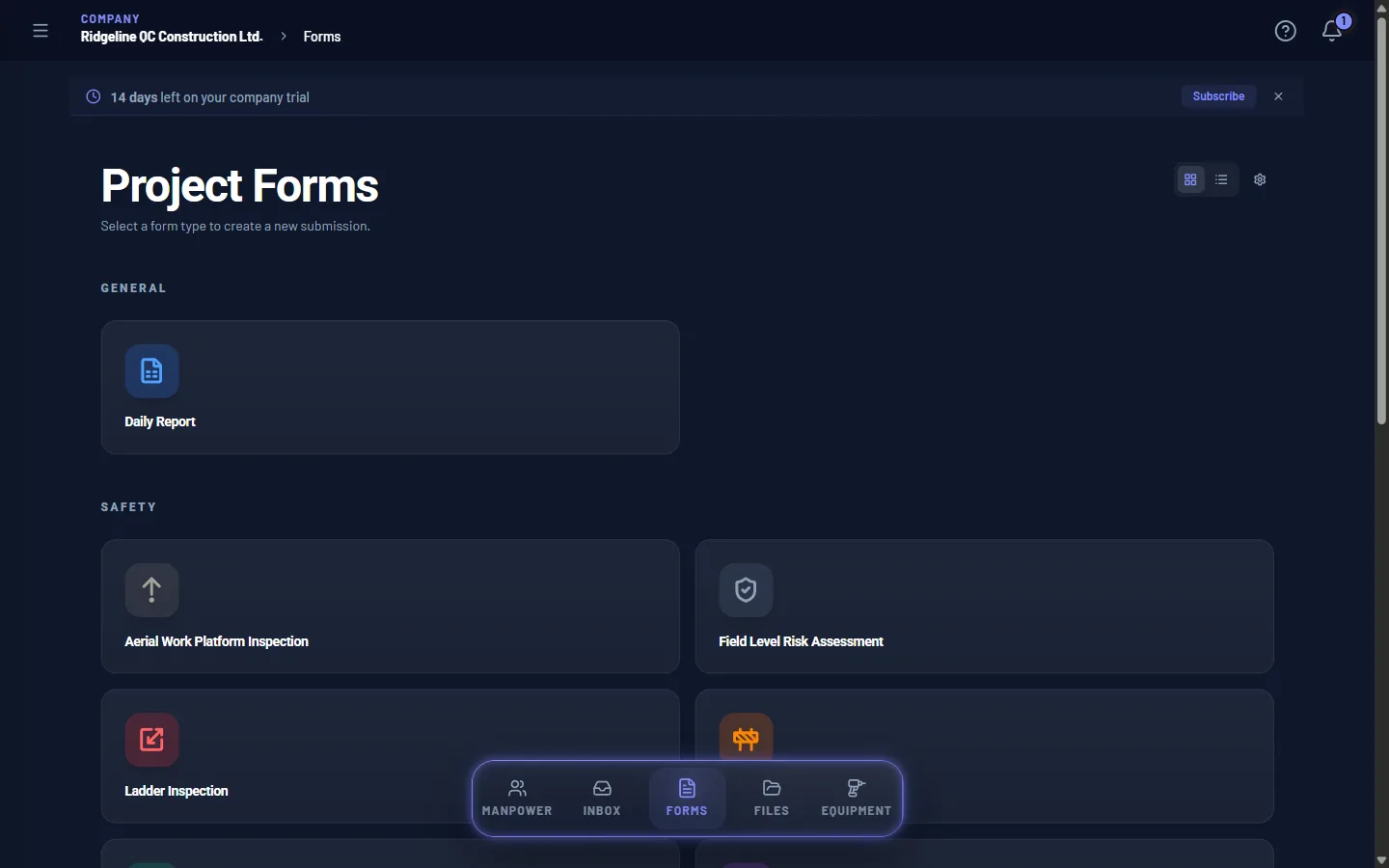Viewport: 1389px width, 868px height.
Task: Click the Subscribe button
Action: (1218, 96)
